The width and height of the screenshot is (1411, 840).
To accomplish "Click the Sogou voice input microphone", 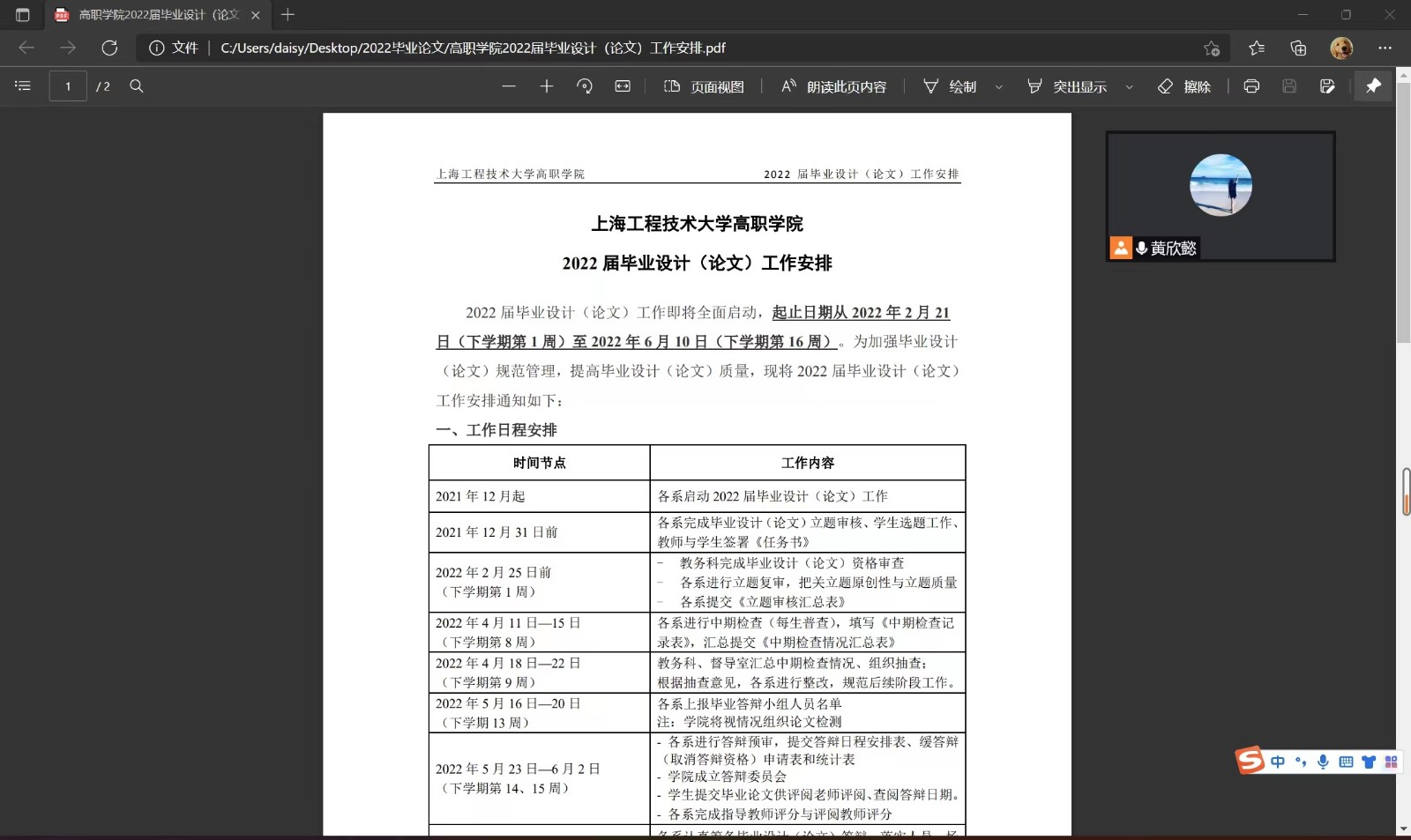I will (x=1323, y=762).
